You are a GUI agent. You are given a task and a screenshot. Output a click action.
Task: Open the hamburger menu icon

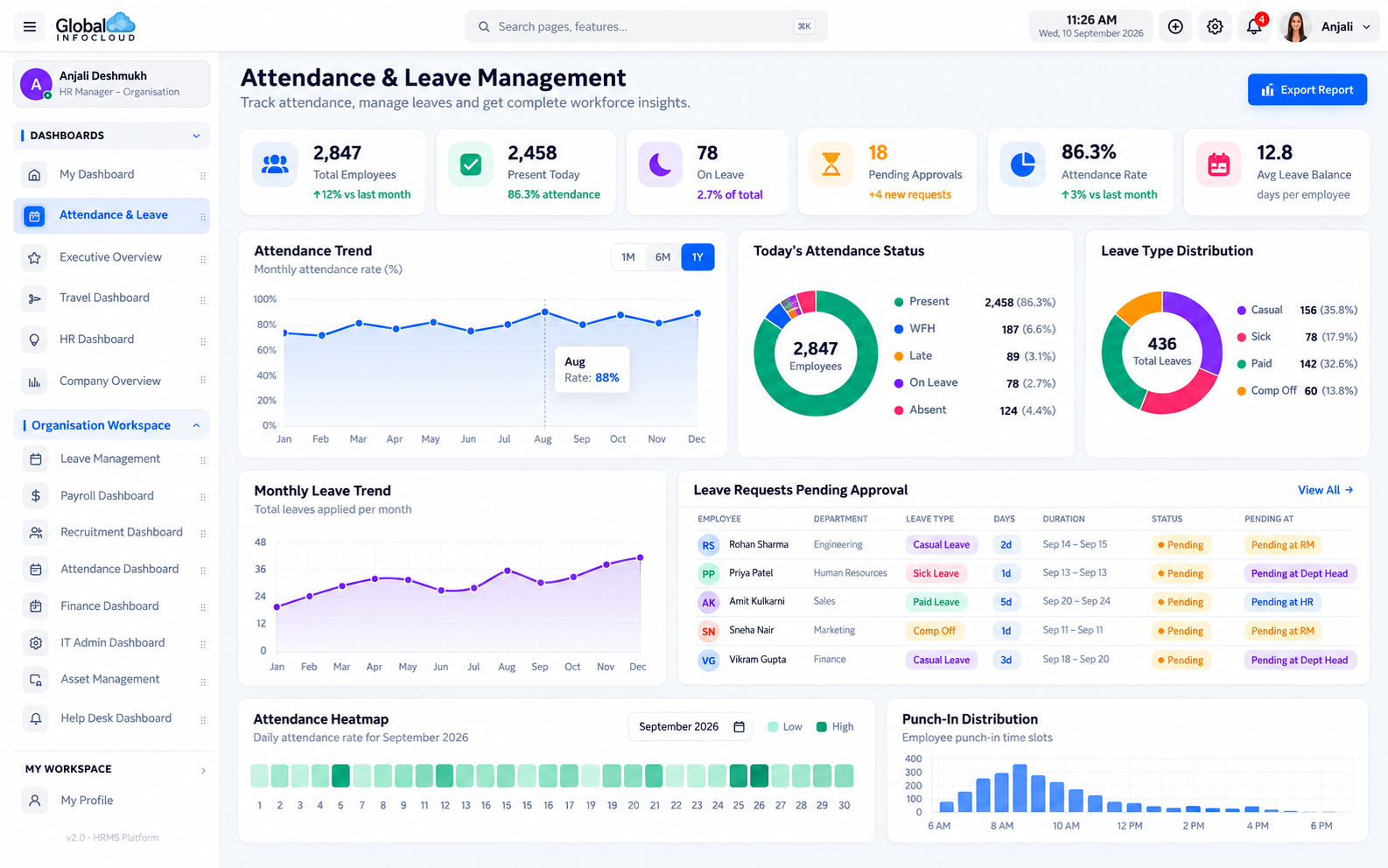30,27
